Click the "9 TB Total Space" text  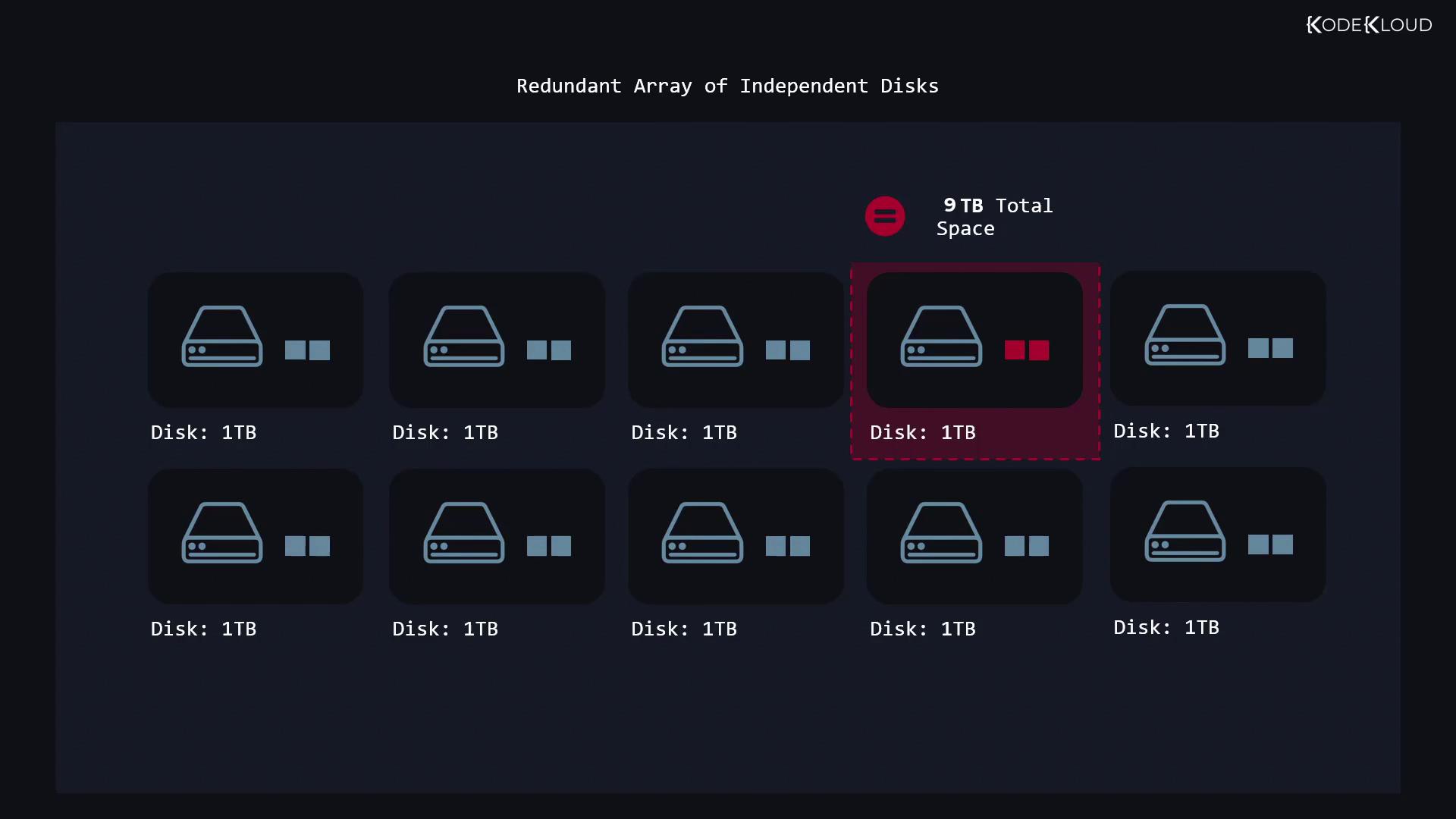[x=995, y=217]
